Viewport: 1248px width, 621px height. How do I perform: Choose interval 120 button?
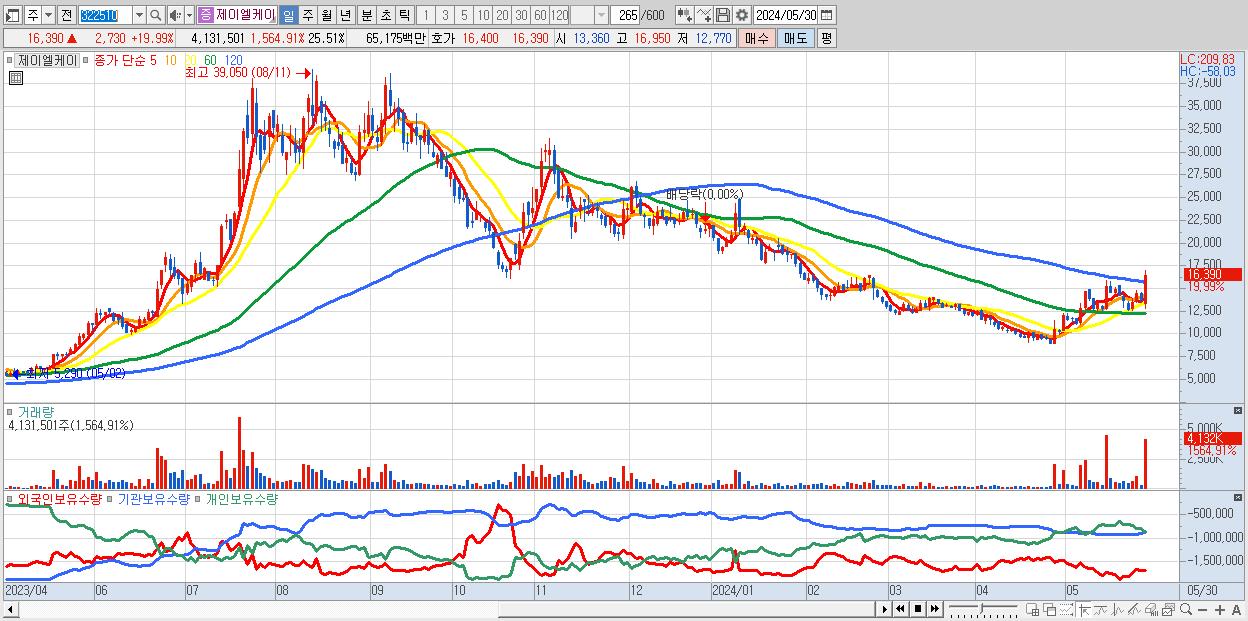click(x=559, y=15)
